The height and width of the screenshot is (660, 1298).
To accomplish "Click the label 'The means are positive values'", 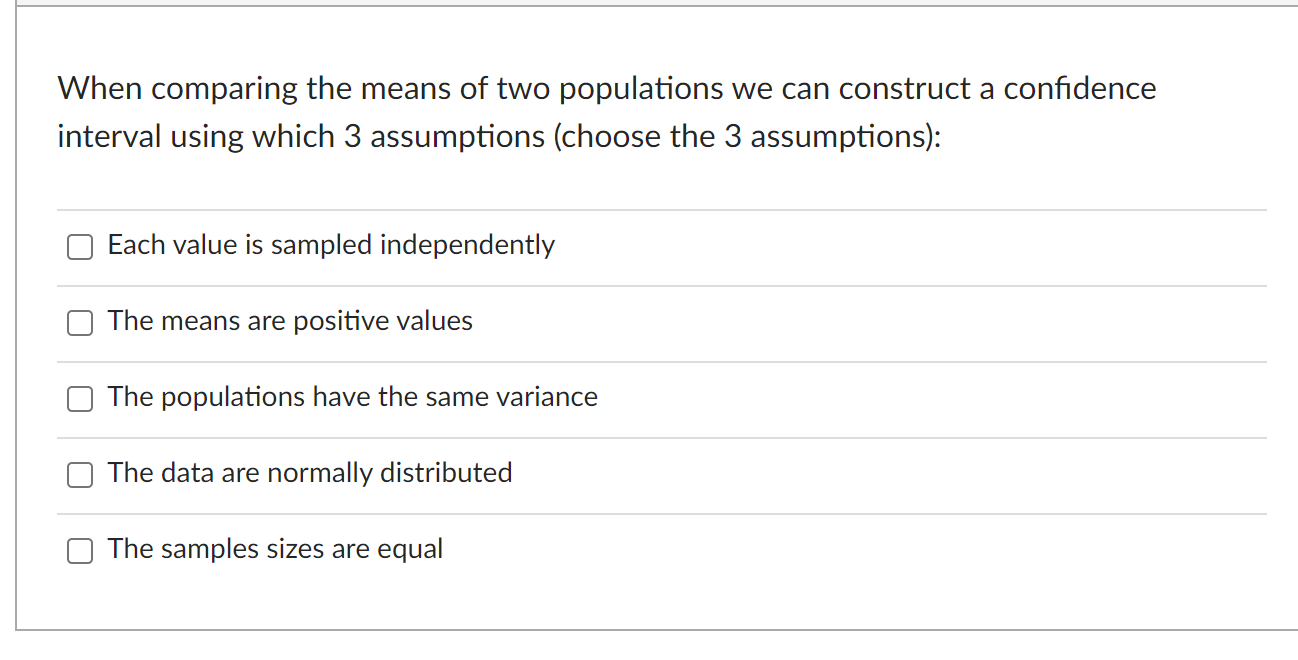I will (290, 321).
